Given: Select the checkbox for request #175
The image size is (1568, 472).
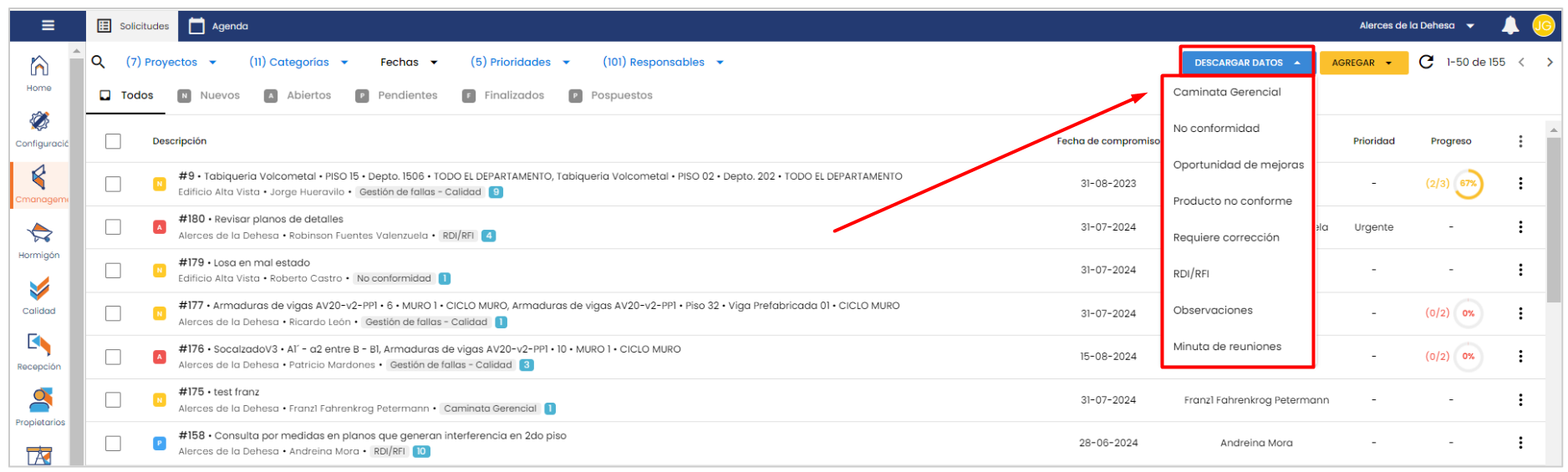Looking at the screenshot, I should [x=114, y=400].
